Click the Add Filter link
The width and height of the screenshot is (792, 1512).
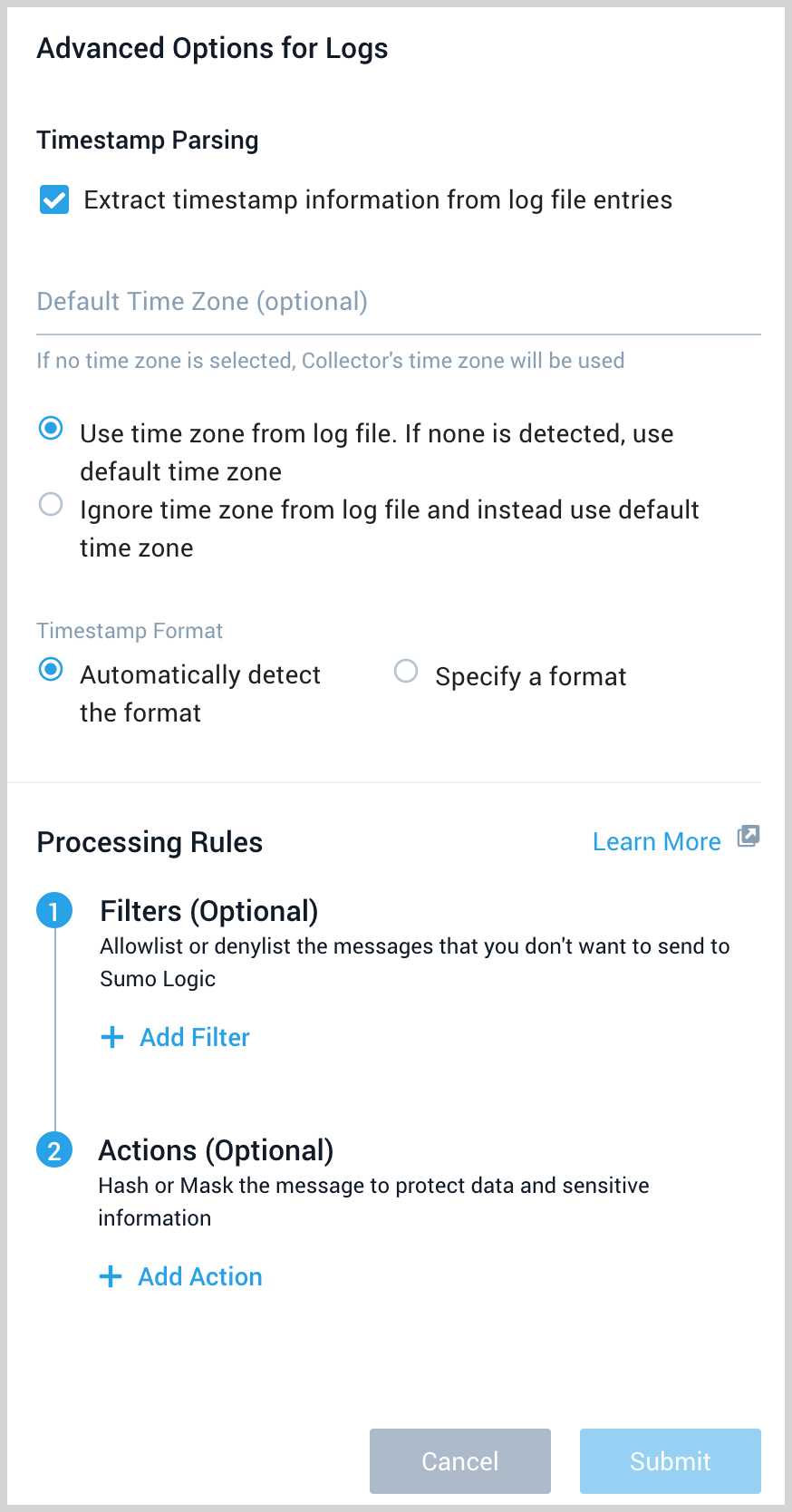click(194, 1036)
